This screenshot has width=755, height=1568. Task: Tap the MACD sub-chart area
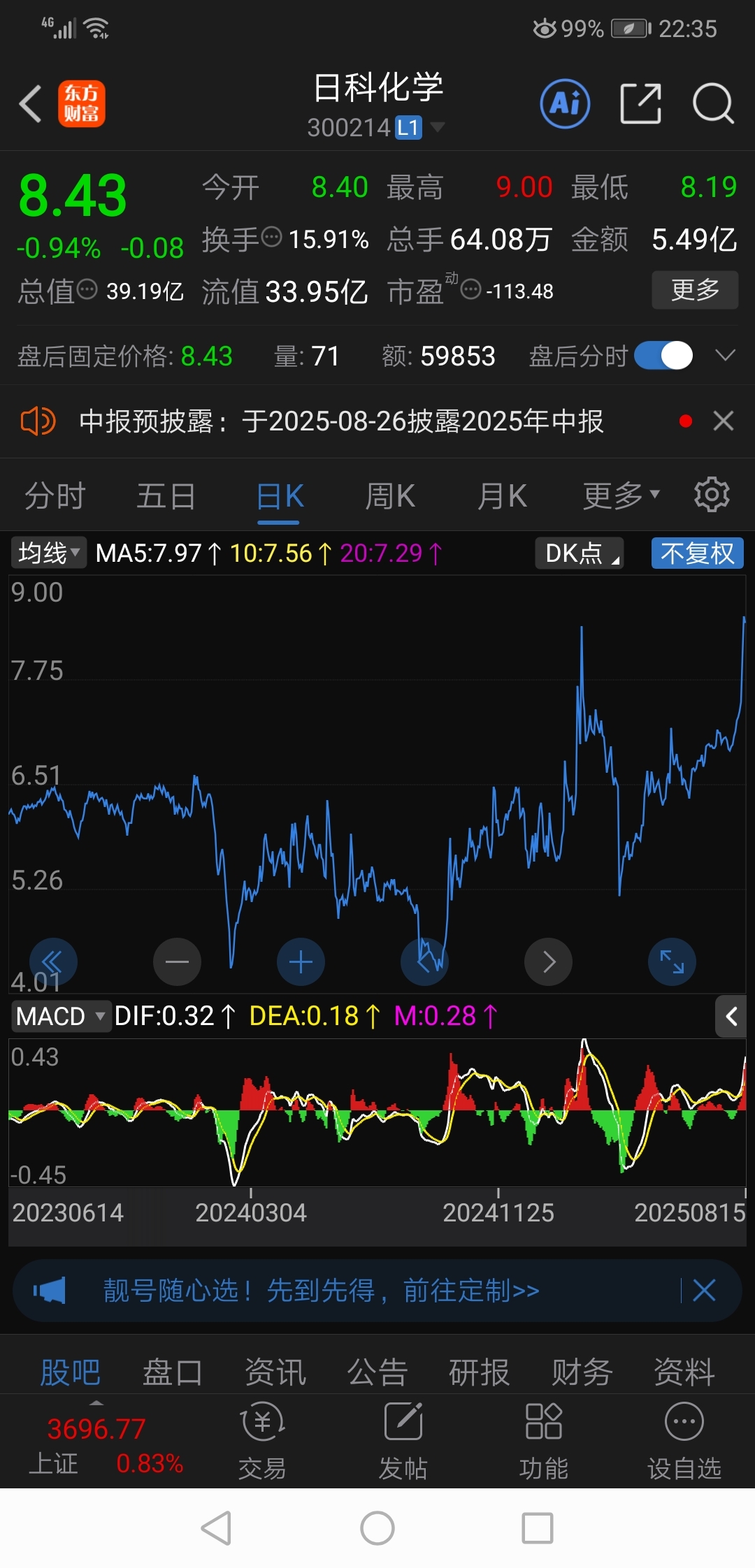pos(377,1112)
